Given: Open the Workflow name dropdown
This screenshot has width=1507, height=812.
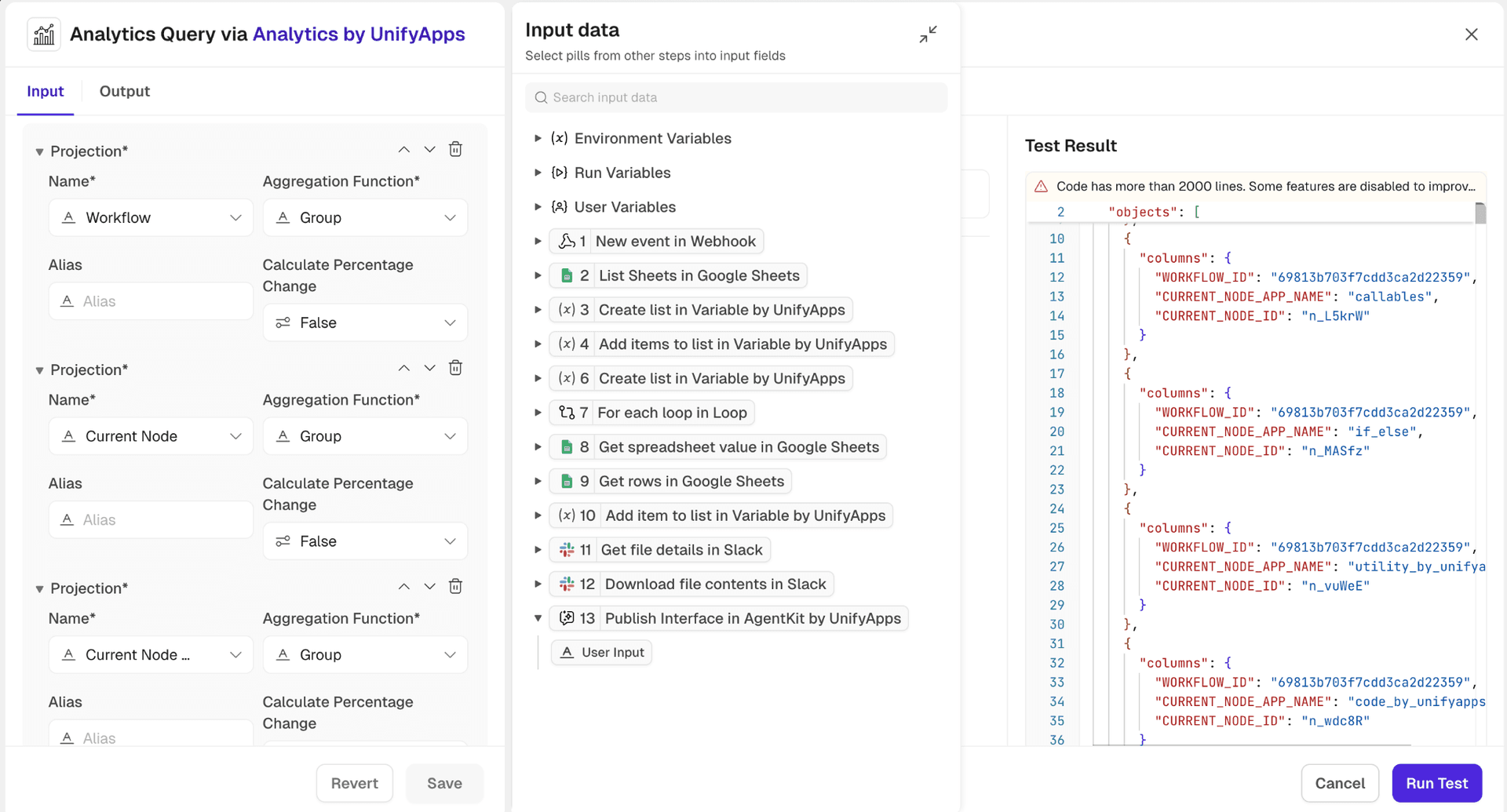Looking at the screenshot, I should coord(151,218).
